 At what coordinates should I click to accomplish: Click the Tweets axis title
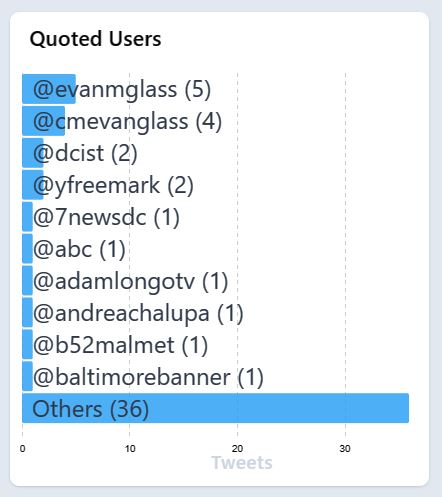click(242, 463)
